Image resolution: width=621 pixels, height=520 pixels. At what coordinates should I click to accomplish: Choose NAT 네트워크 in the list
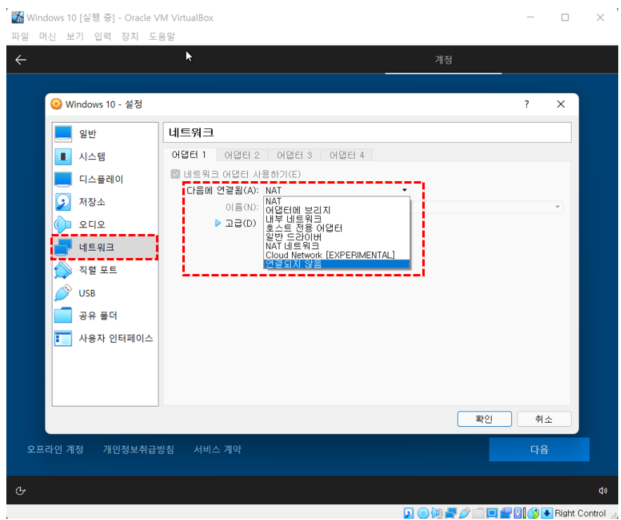[x=337, y=246]
